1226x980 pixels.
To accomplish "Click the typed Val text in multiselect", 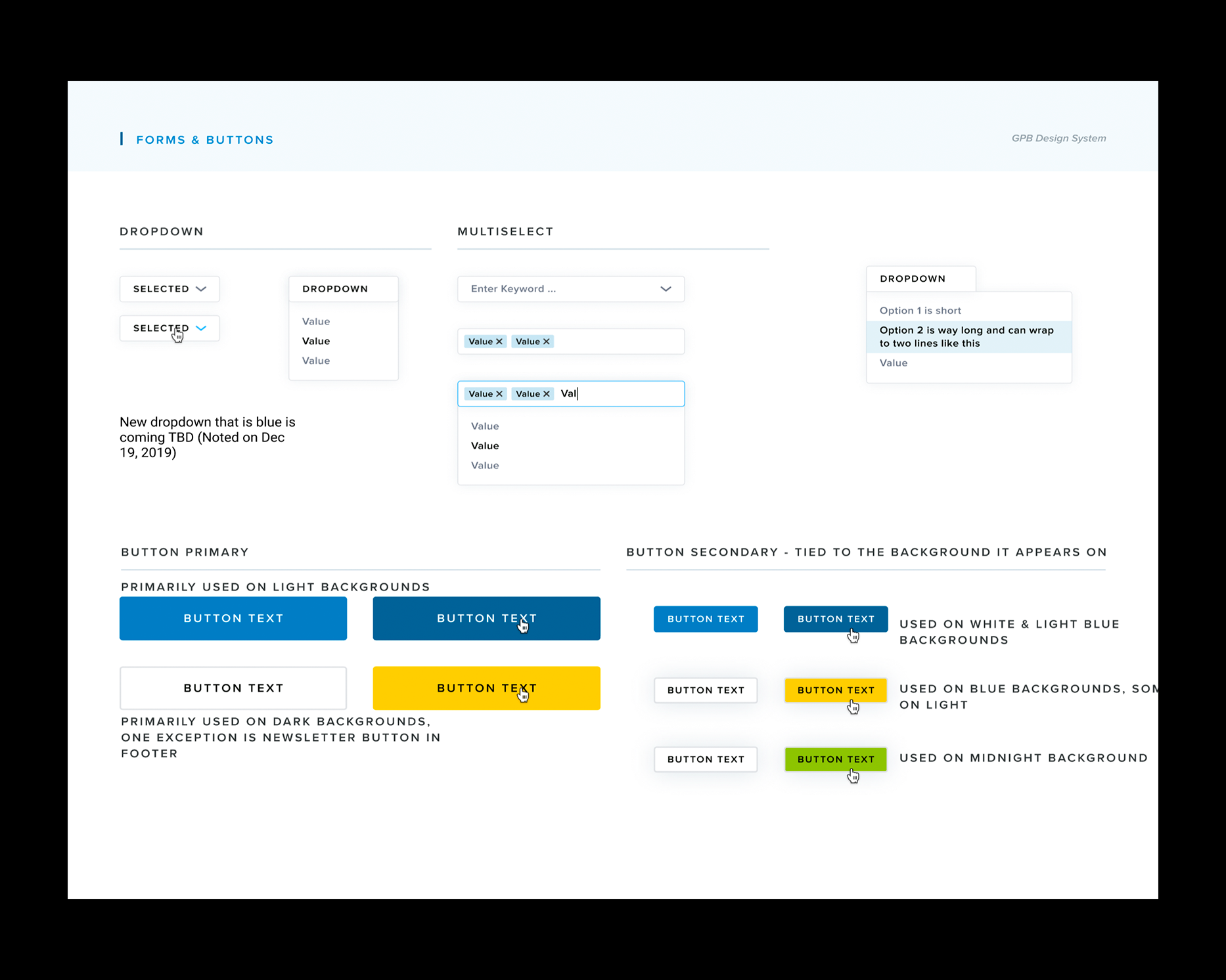I will click(x=568, y=394).
